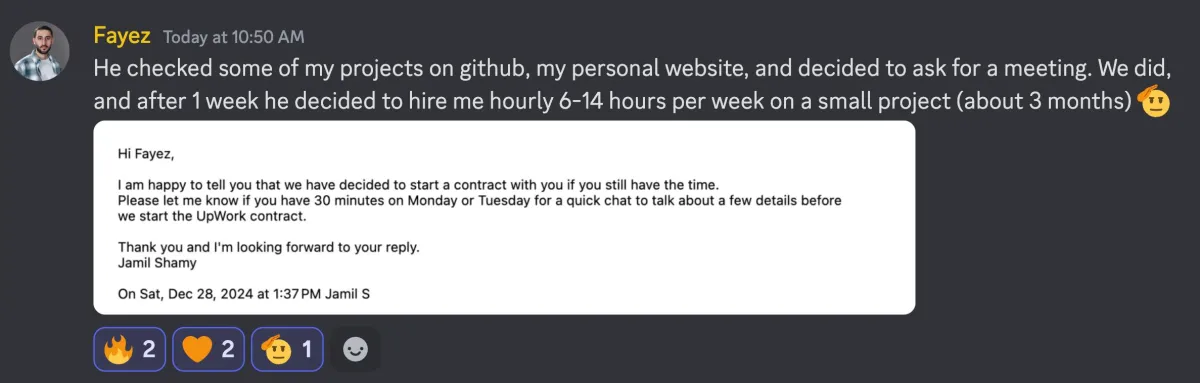Viewport: 1200px width, 383px height.
Task: Click the saluting face emoji reaction pill
Action: click(x=287, y=349)
